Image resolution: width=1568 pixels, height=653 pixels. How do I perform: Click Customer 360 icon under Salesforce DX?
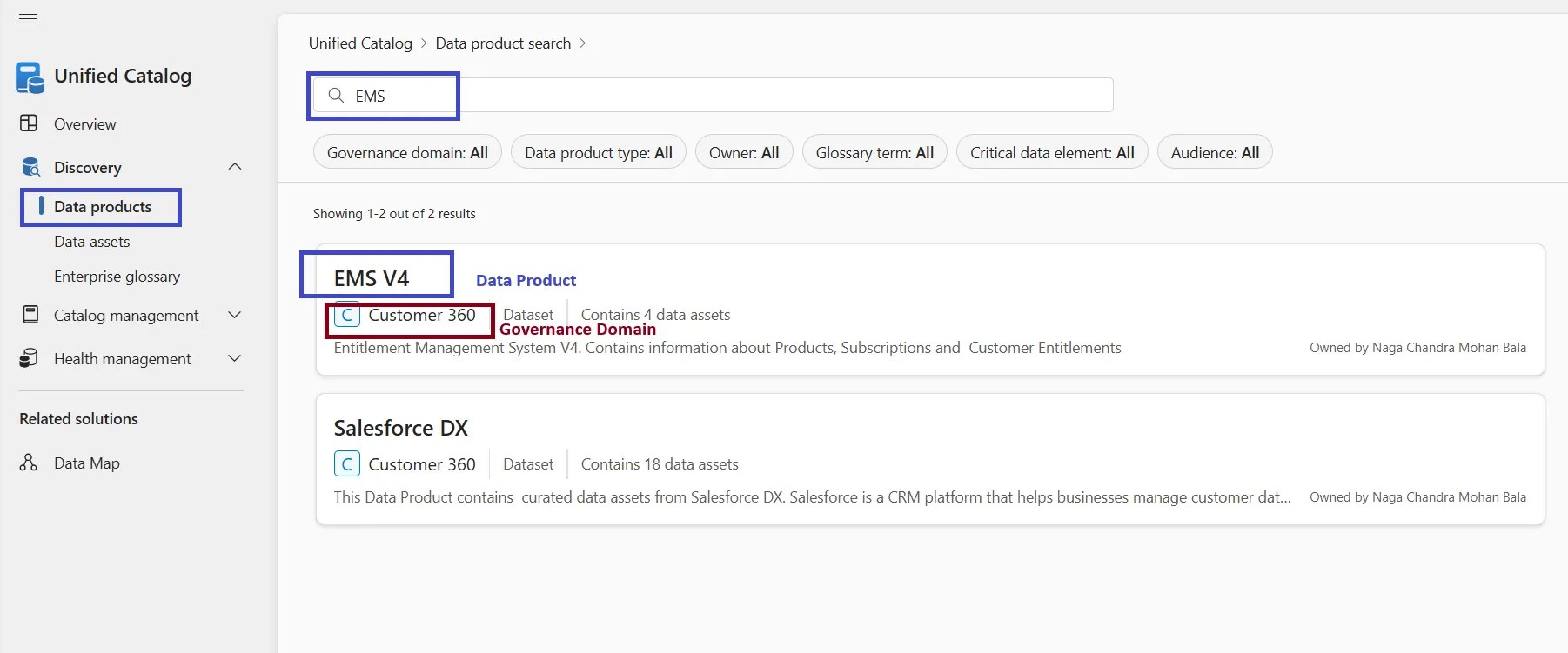coord(346,464)
